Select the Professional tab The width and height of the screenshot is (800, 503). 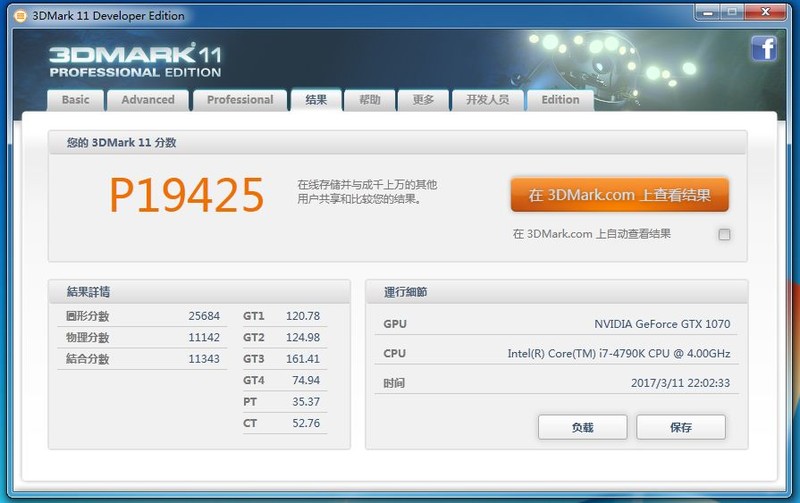click(240, 100)
